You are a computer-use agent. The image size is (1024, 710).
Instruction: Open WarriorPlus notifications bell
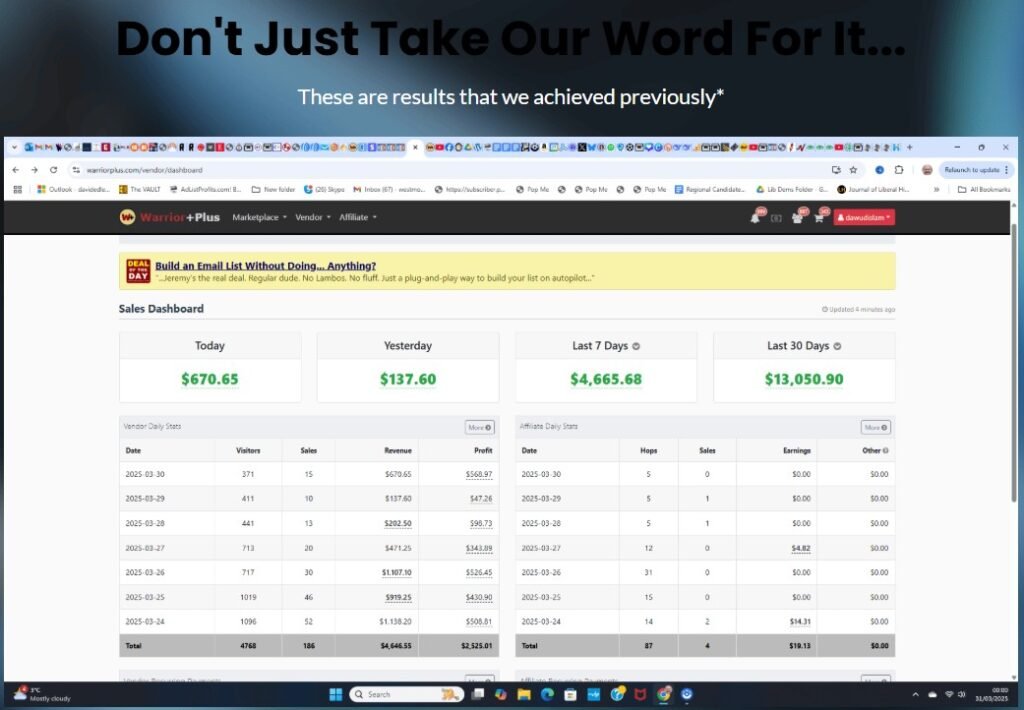point(756,218)
